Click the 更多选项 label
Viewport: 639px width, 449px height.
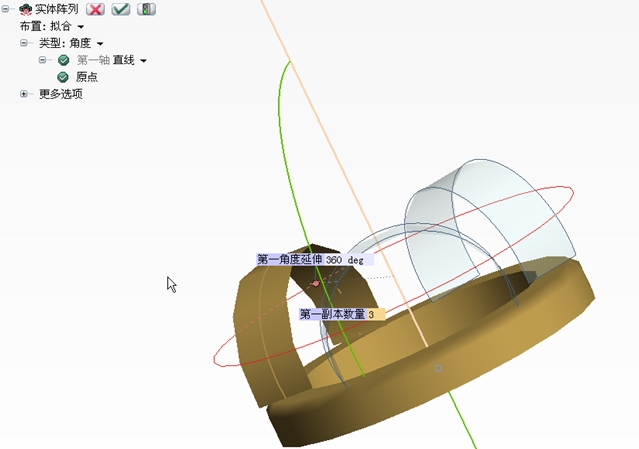click(x=61, y=94)
